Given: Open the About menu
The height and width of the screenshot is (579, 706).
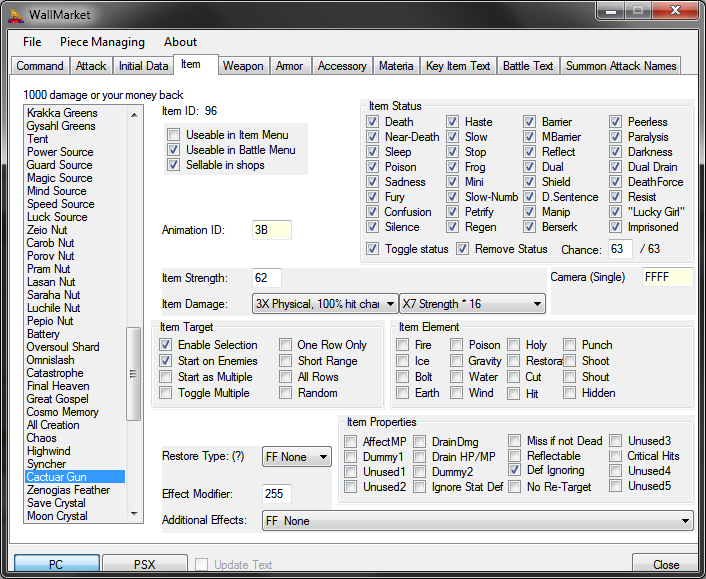Looking at the screenshot, I should (x=180, y=42).
